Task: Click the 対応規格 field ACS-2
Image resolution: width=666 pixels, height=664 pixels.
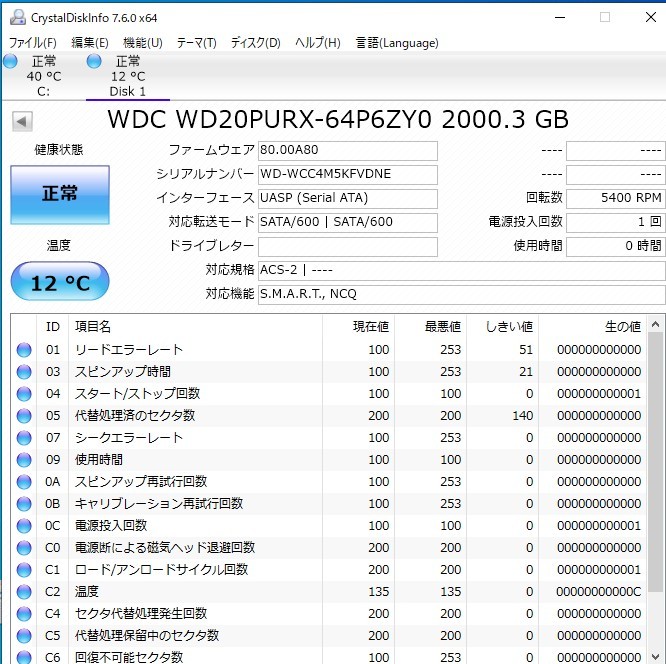Action: [462, 271]
